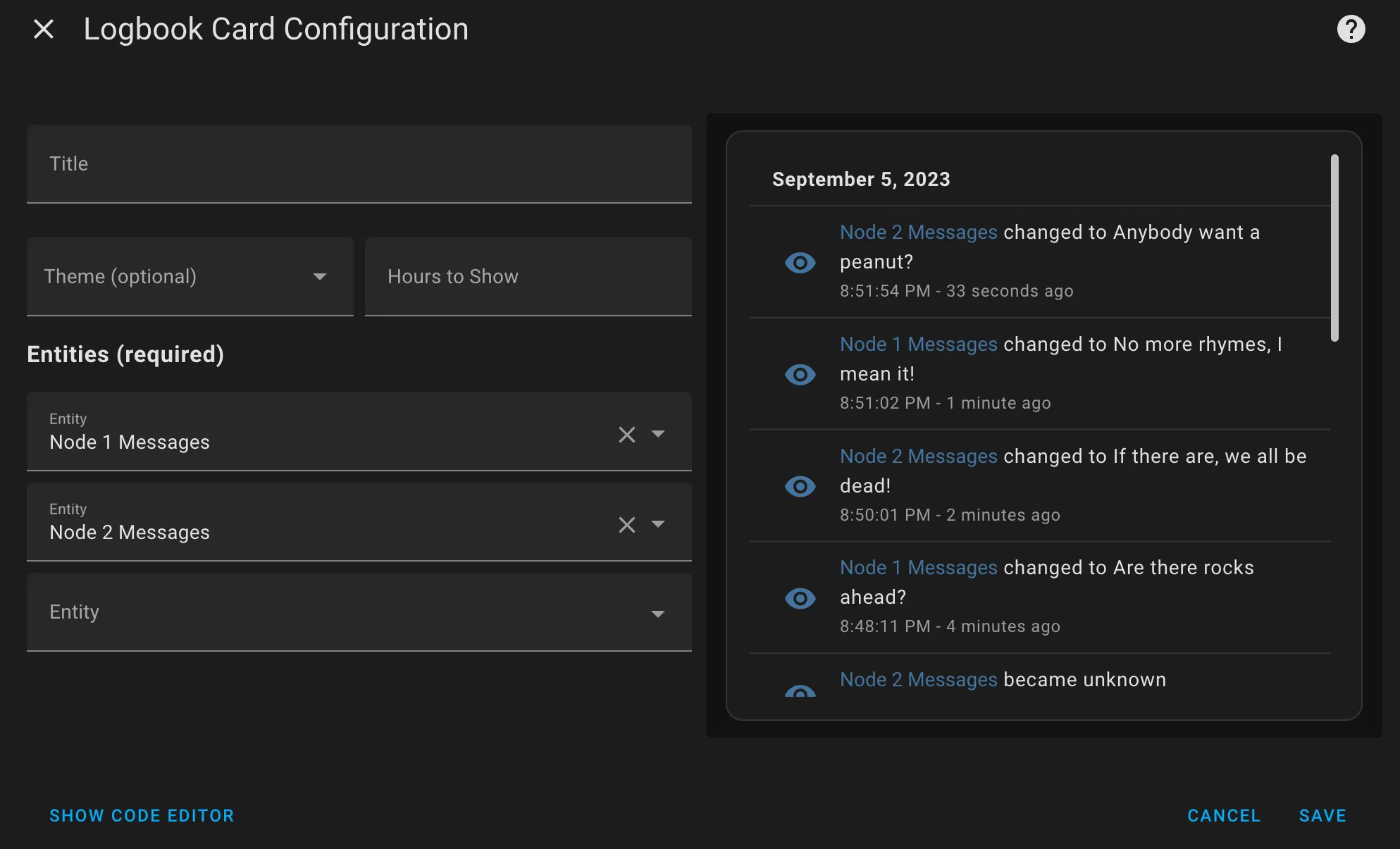Click the Show Code Editor button
Screen dimensions: 1400x849
coord(142,815)
